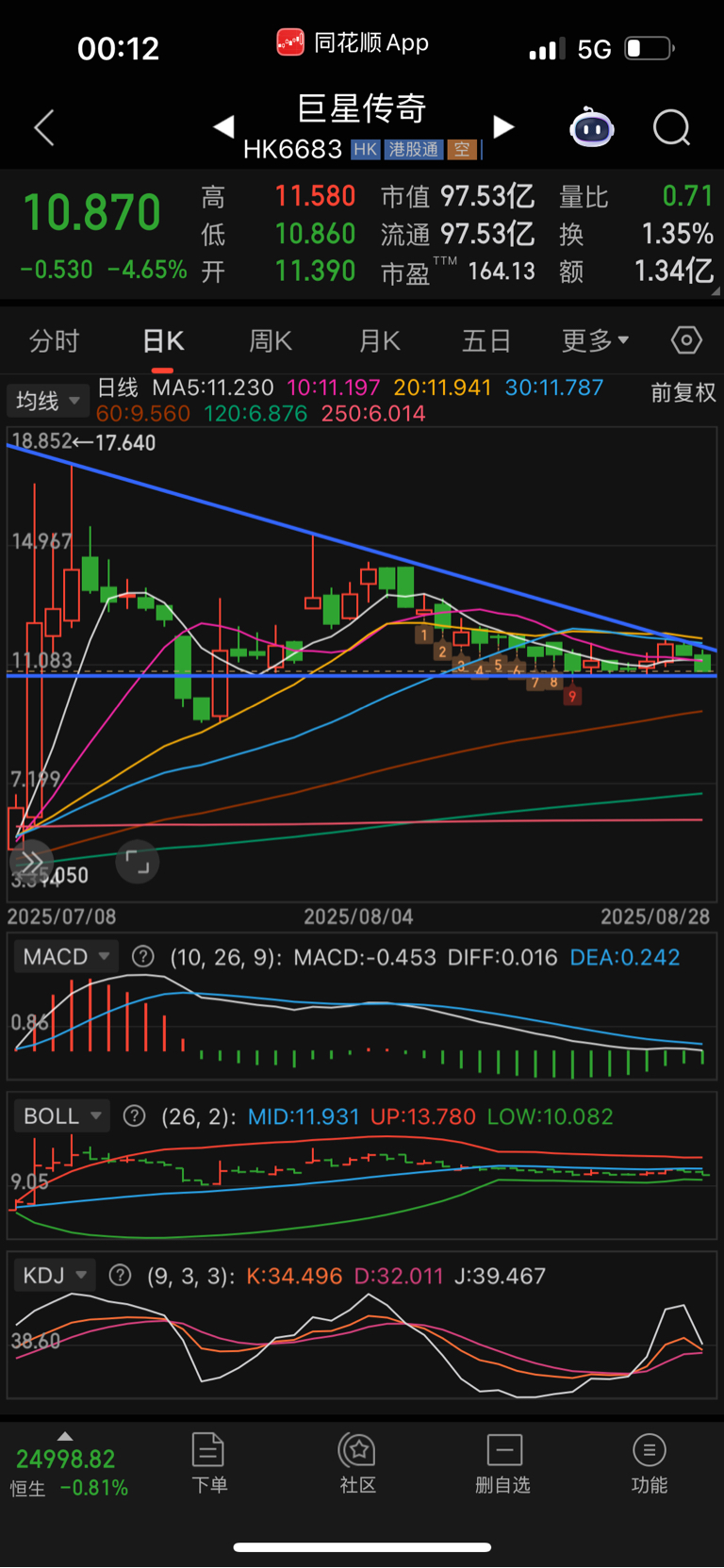Tap the current price 10.870
The width and height of the screenshot is (724, 1568).
(91, 212)
